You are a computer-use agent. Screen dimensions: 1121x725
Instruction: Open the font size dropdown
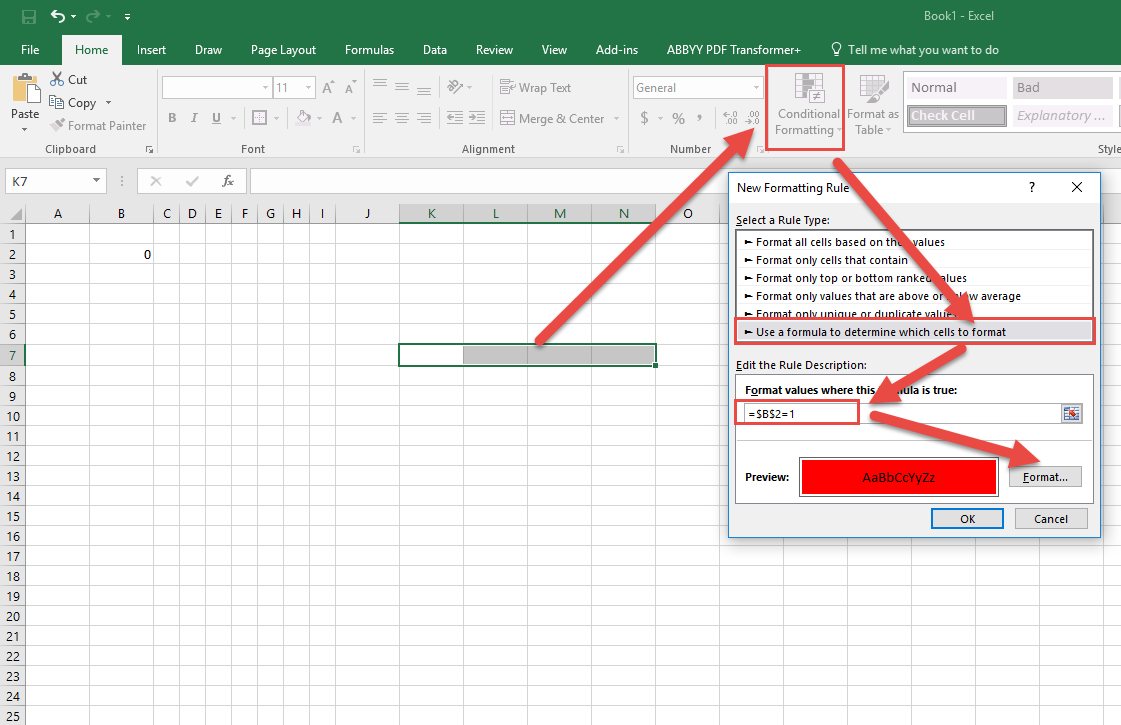point(309,88)
